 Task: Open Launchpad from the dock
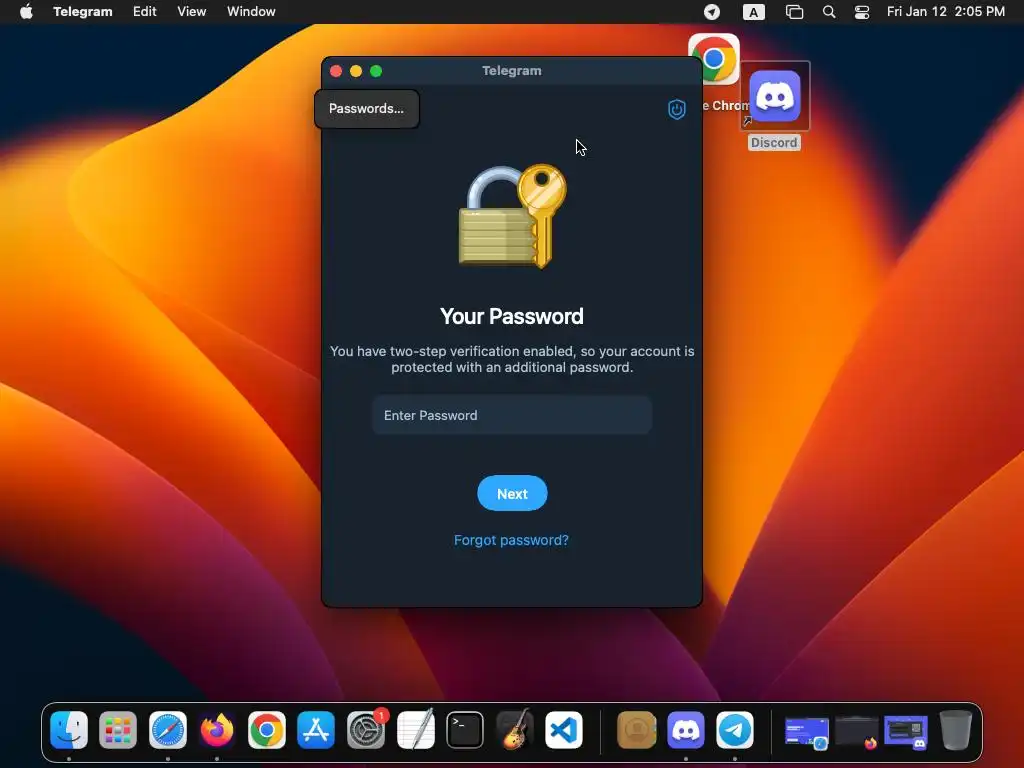pos(118,730)
